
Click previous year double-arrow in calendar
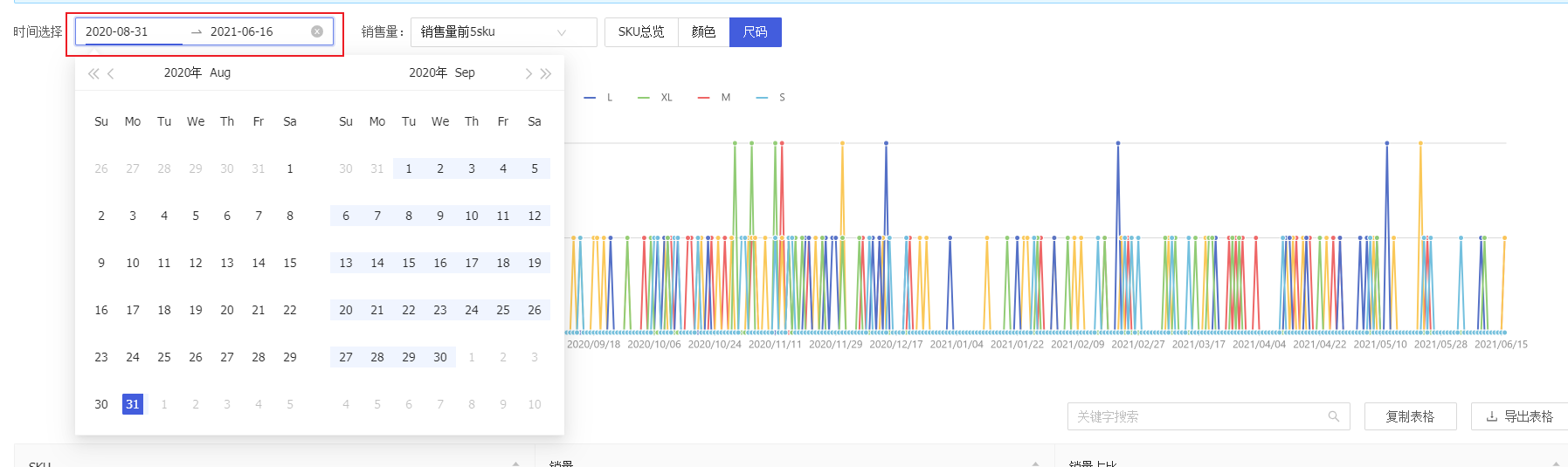coord(93,74)
